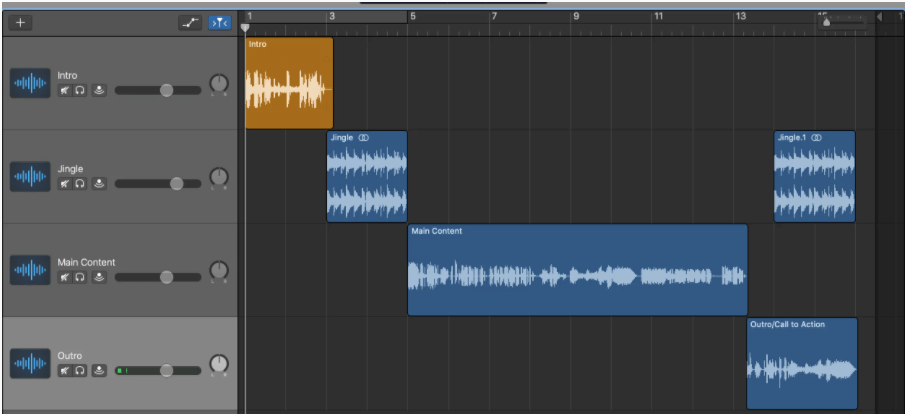905x414 pixels.
Task: Solo the Jingle track with headphones icon
Action: [81, 184]
